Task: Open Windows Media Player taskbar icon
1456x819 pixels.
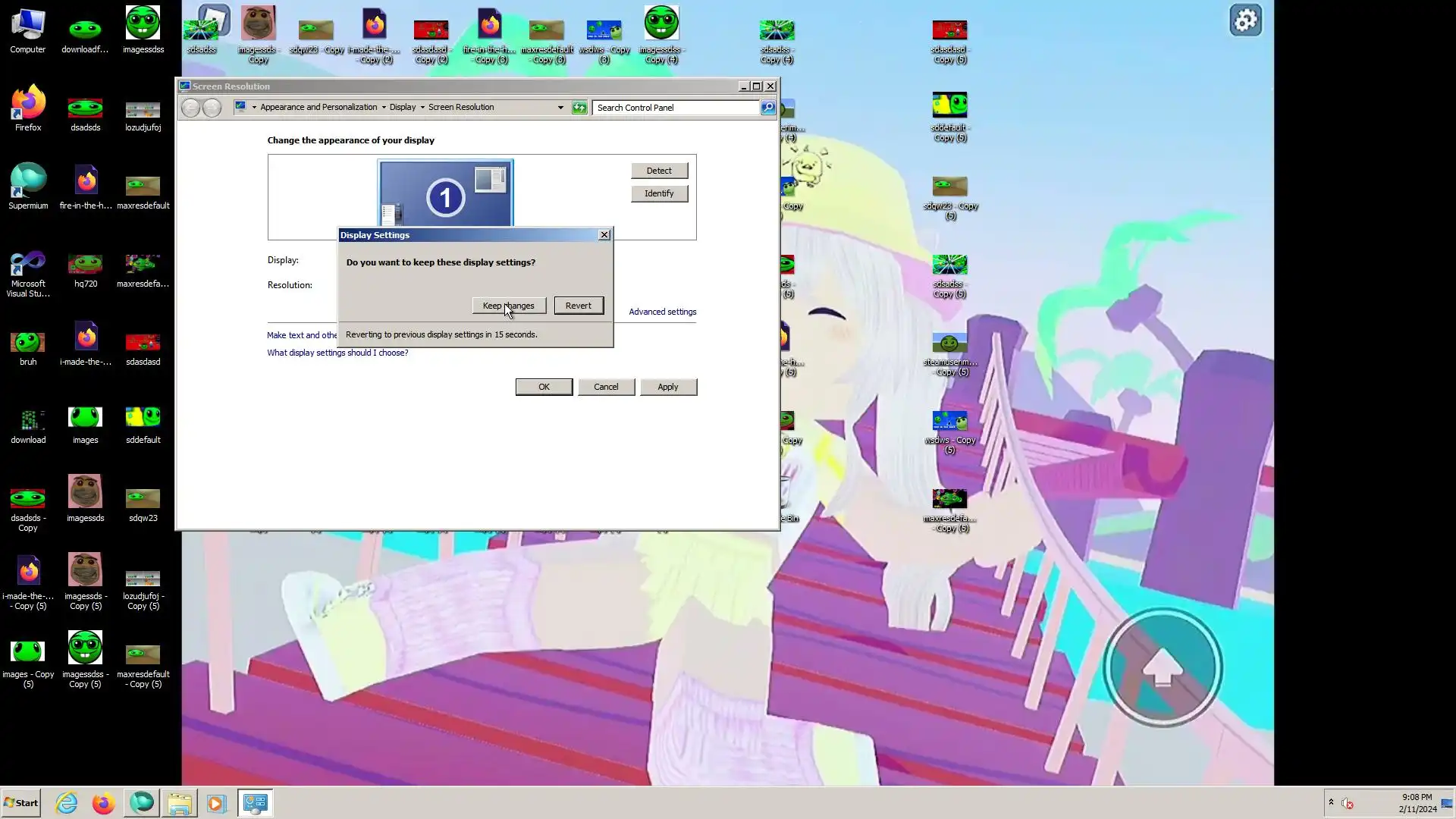Action: click(216, 803)
